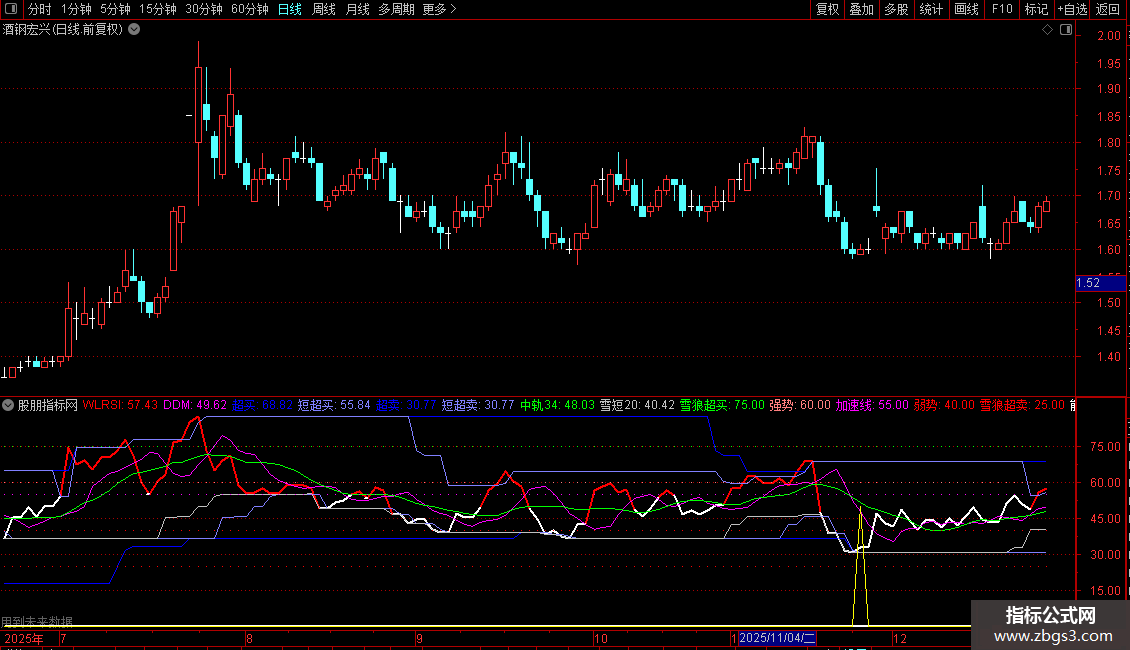
Task: Open the 画线 drawing tools
Action: tap(966, 10)
